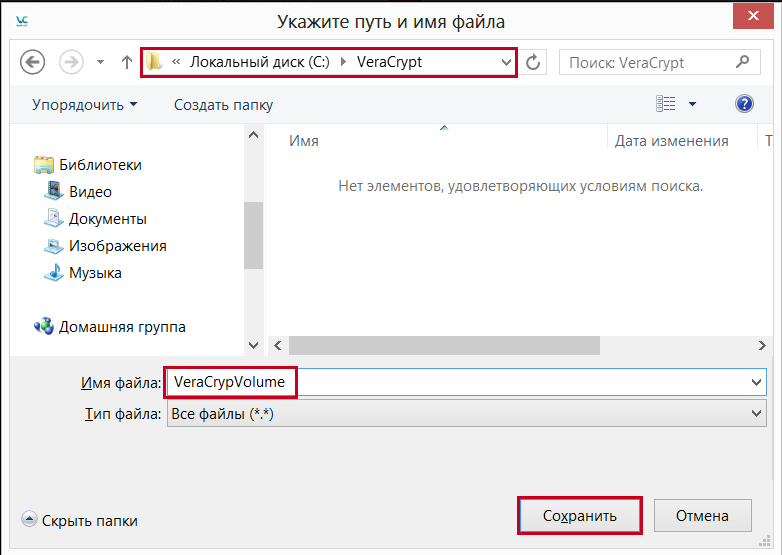Screen dimensions: 782x555
Task: Open help with the question mark icon
Action: [744, 104]
